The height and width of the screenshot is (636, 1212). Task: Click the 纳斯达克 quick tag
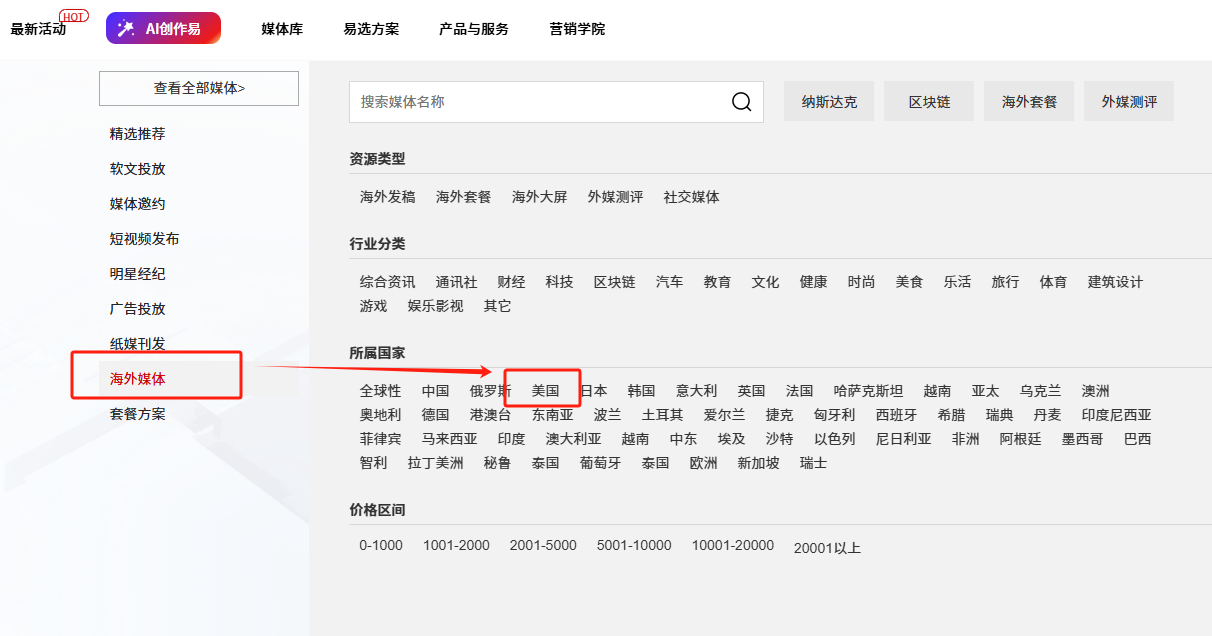coord(829,102)
